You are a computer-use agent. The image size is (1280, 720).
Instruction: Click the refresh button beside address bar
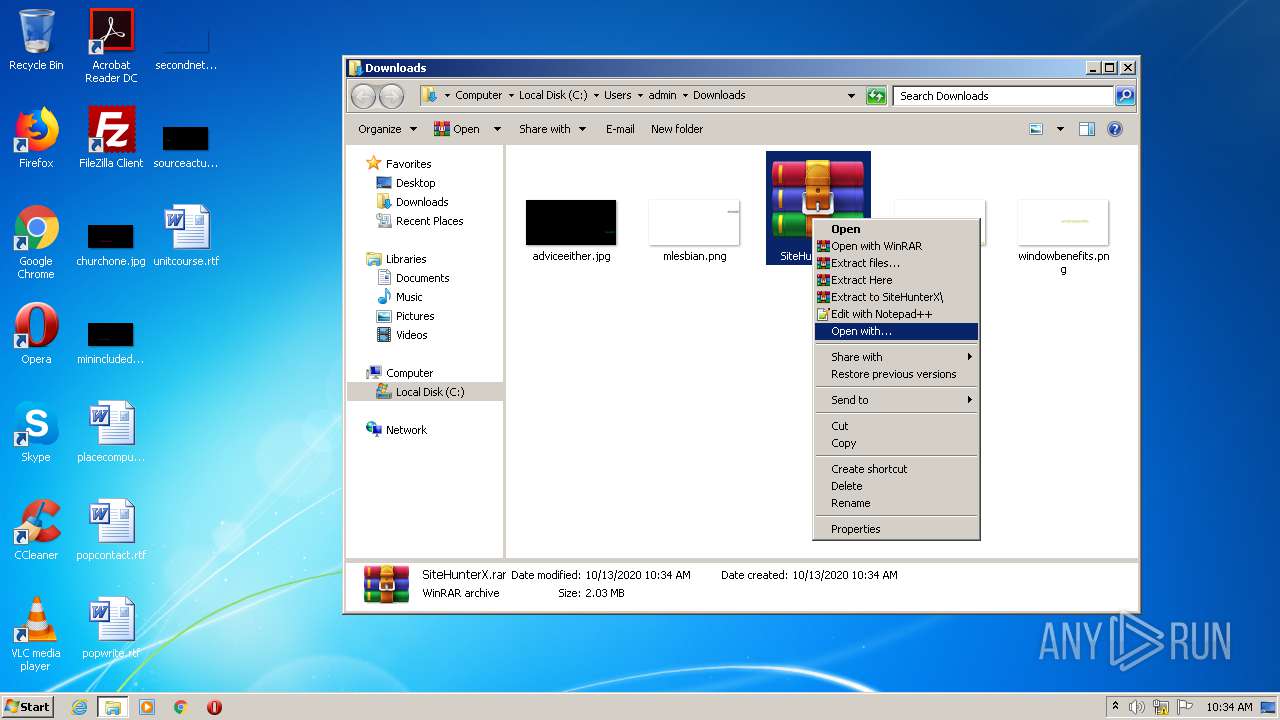pos(876,96)
